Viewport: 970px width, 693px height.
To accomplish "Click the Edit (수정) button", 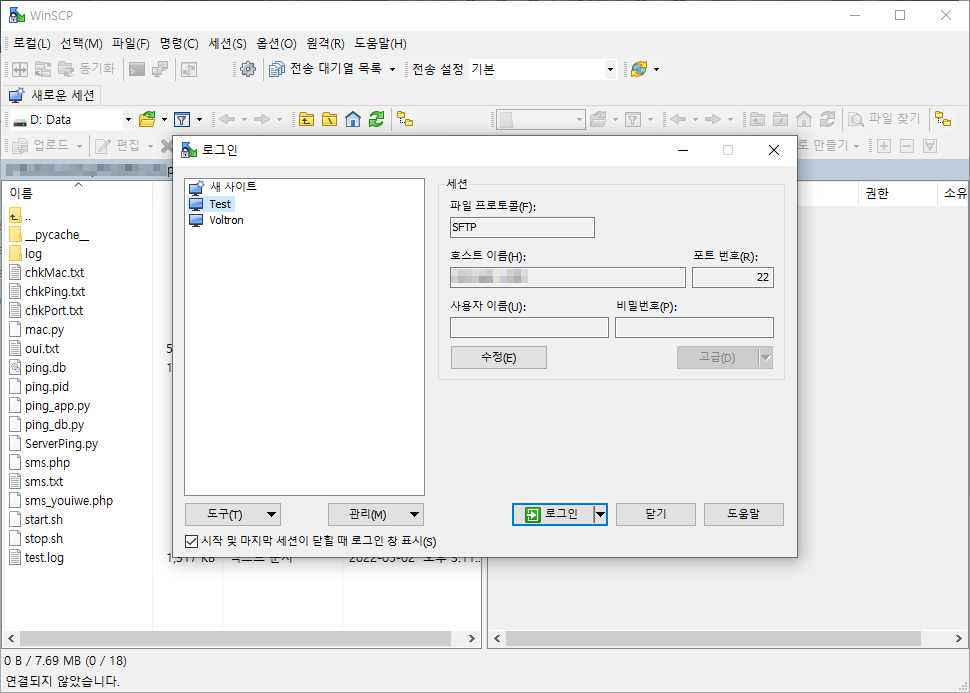I will coord(499,358).
